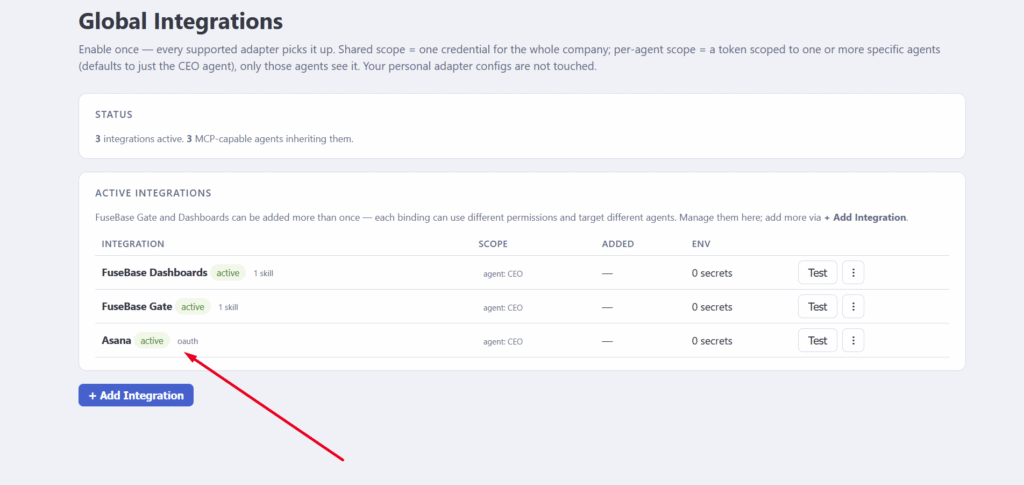This screenshot has height=485, width=1024.
Task: Click the 1 skill label for FuseBase Gate
Action: coord(228,307)
